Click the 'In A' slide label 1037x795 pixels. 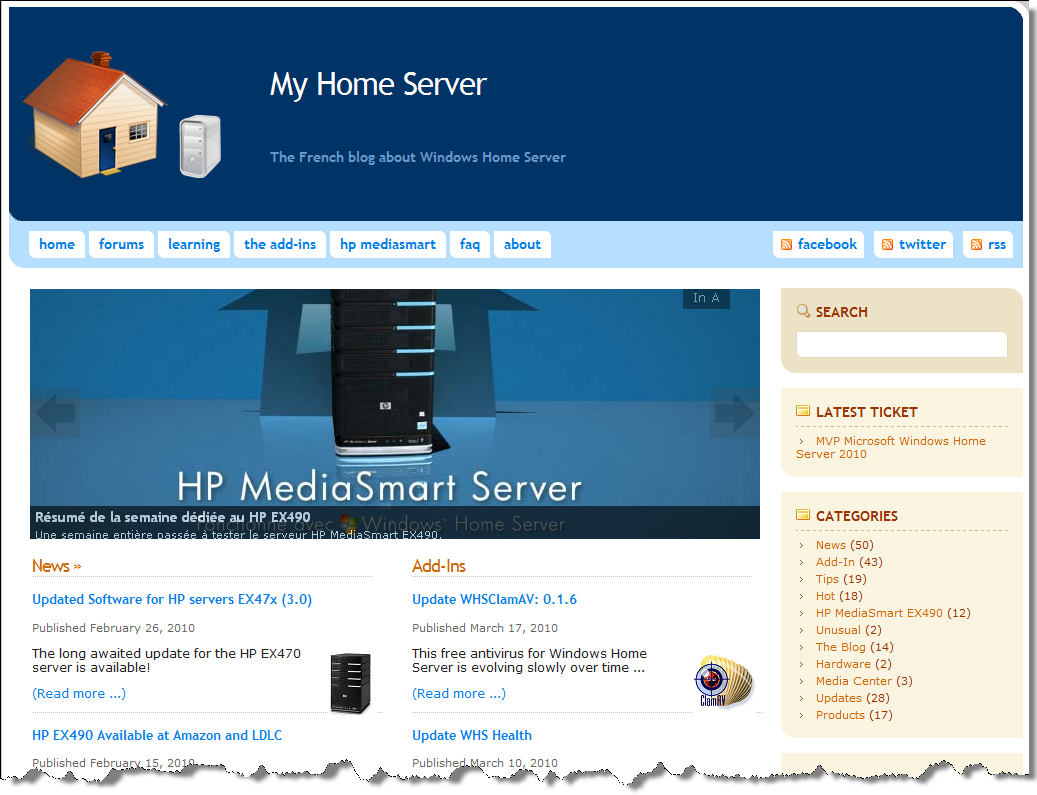(706, 298)
